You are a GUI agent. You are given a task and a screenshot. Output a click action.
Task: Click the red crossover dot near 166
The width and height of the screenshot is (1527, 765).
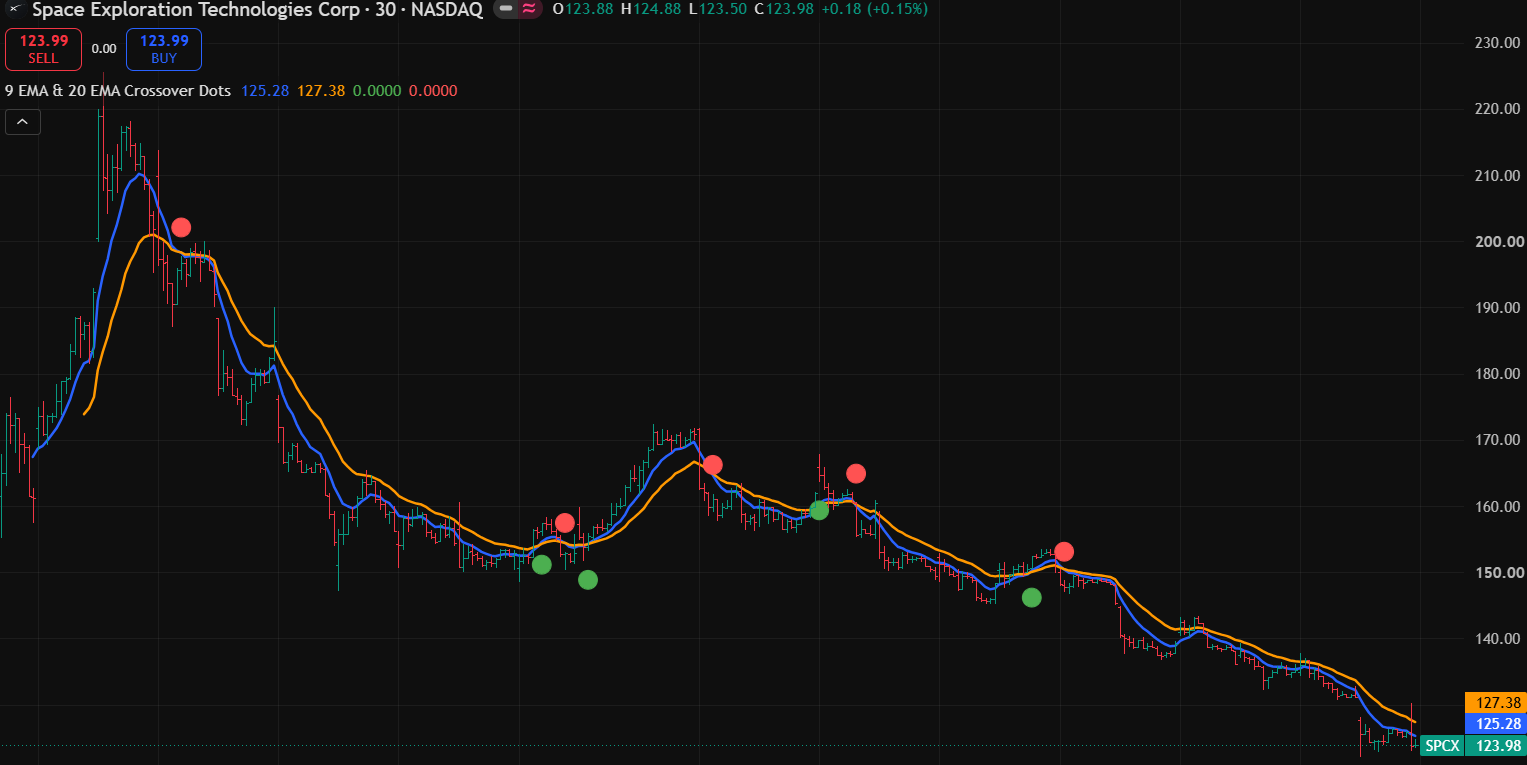tap(712, 464)
